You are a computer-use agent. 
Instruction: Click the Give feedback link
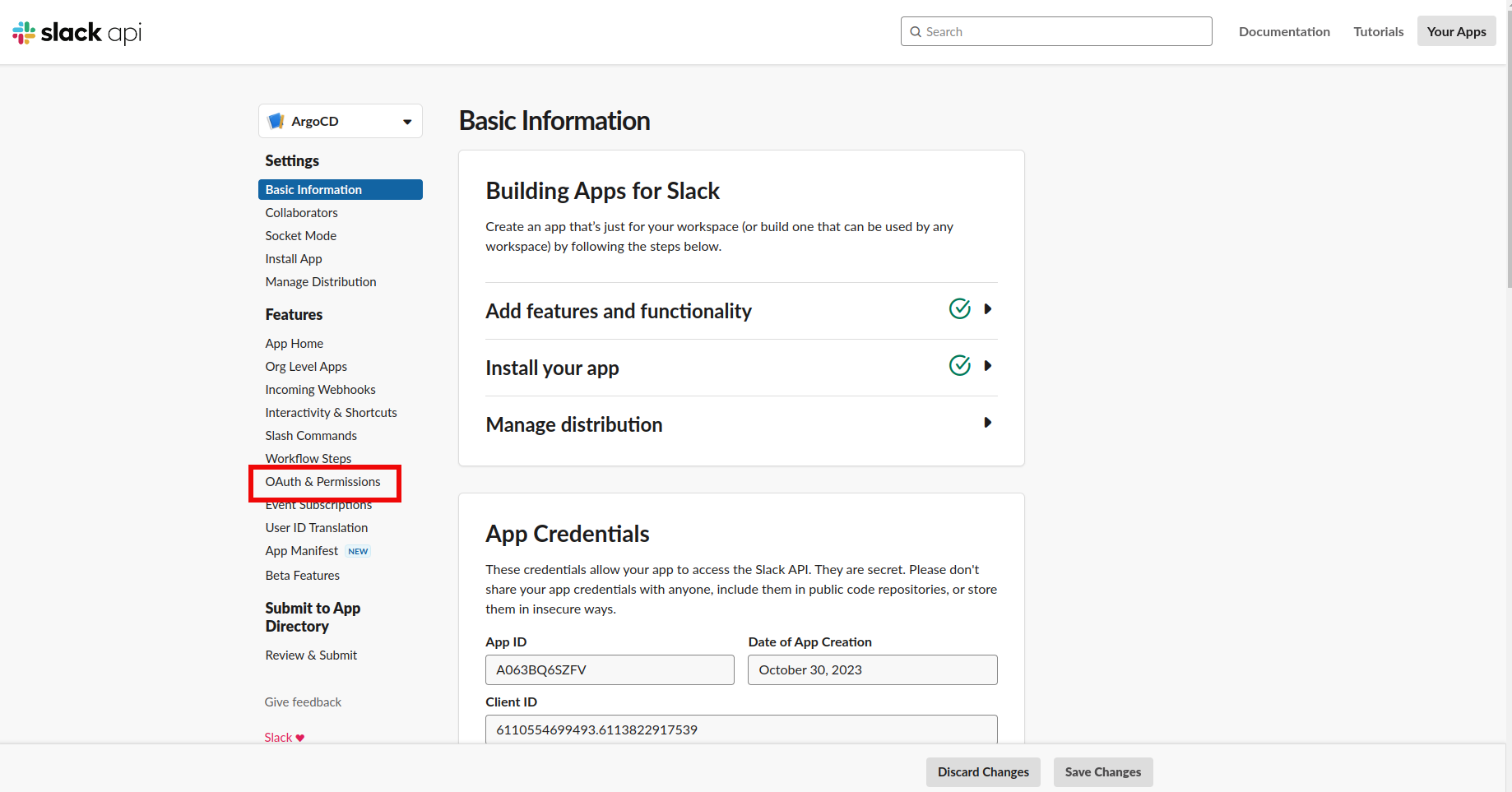click(x=303, y=702)
